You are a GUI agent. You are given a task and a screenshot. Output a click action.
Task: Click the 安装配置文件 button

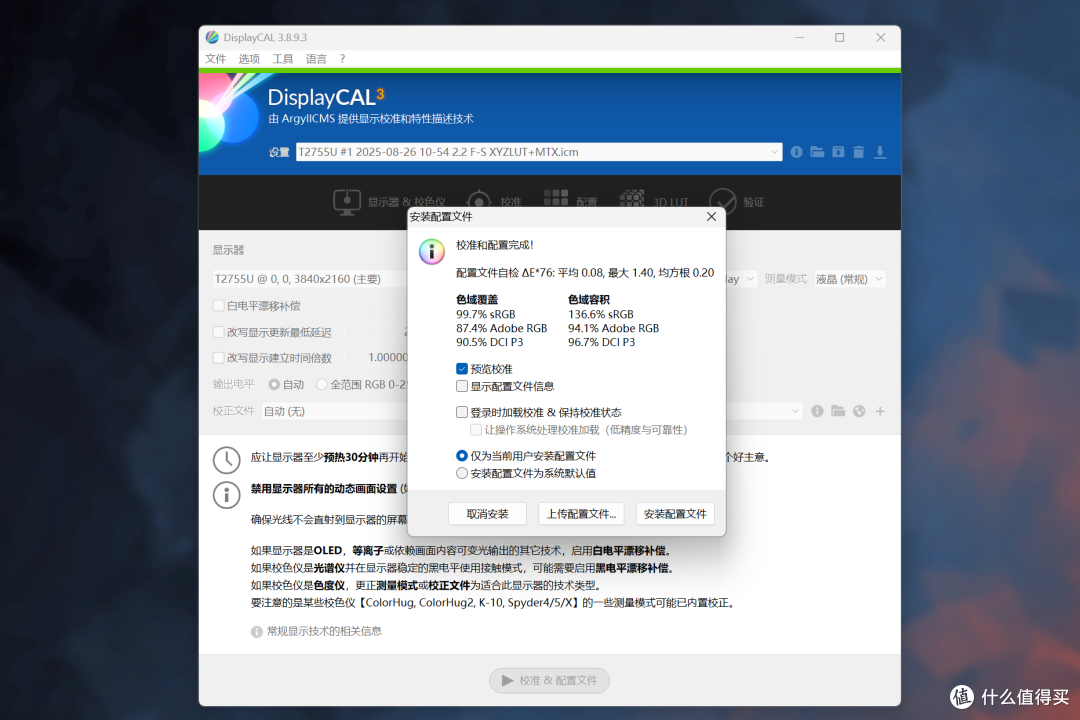(675, 514)
